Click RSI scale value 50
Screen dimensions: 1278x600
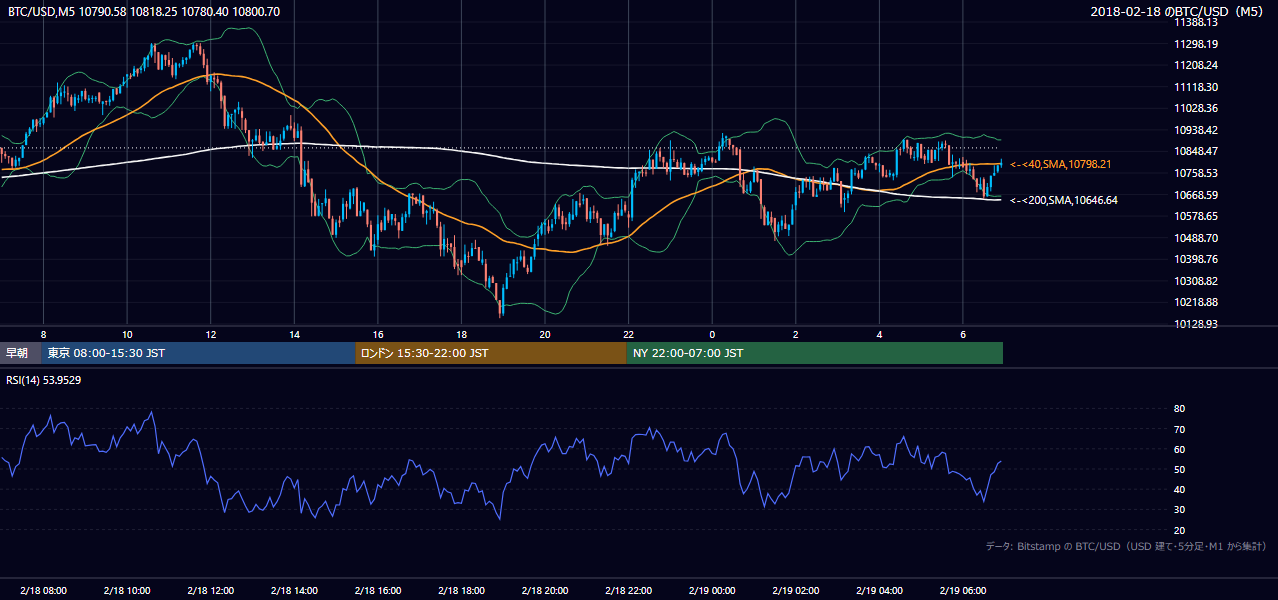(1179, 469)
